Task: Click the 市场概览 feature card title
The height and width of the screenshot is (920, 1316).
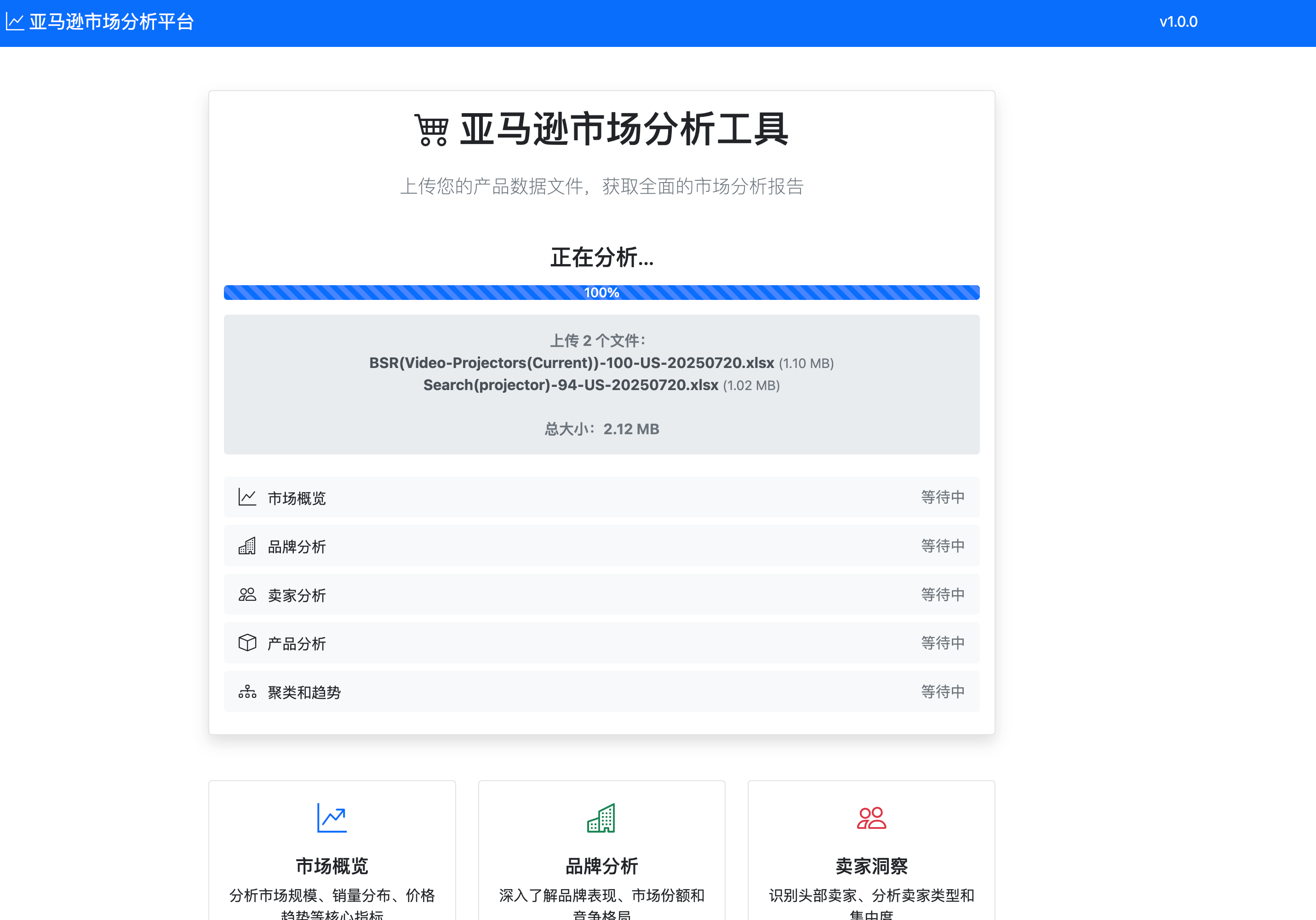Action: (332, 866)
